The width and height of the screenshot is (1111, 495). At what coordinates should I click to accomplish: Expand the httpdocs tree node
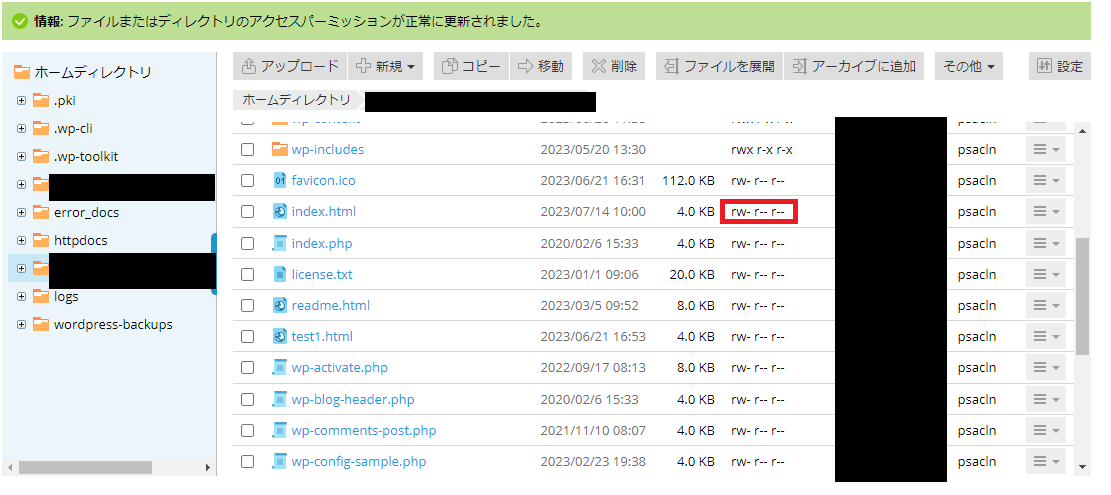(21, 241)
